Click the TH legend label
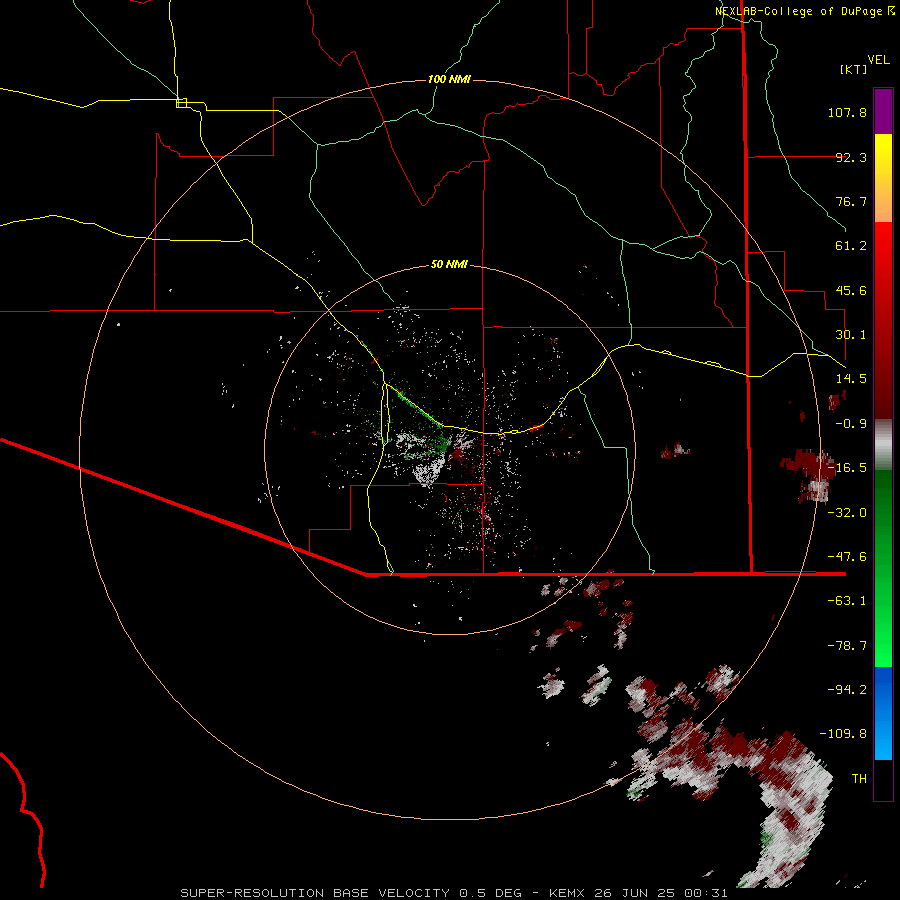900x900 pixels. click(859, 779)
